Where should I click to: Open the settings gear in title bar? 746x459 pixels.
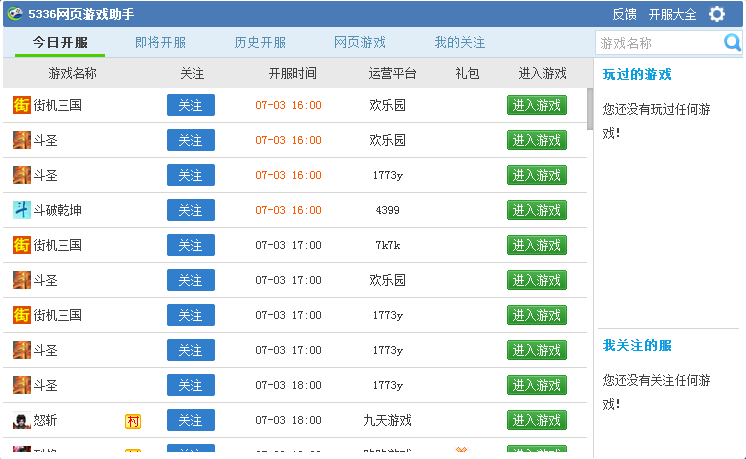point(717,14)
